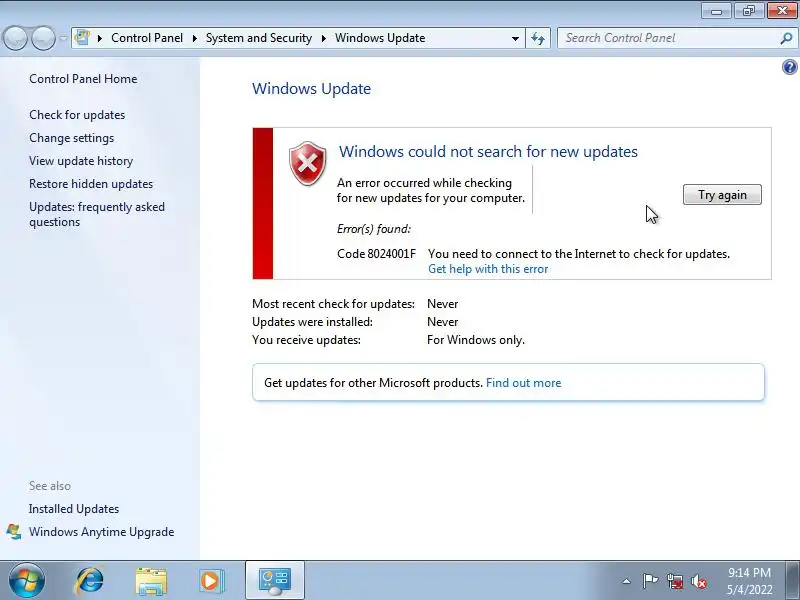Click the search magnifier icon
This screenshot has height=600, width=800.
click(x=786, y=38)
